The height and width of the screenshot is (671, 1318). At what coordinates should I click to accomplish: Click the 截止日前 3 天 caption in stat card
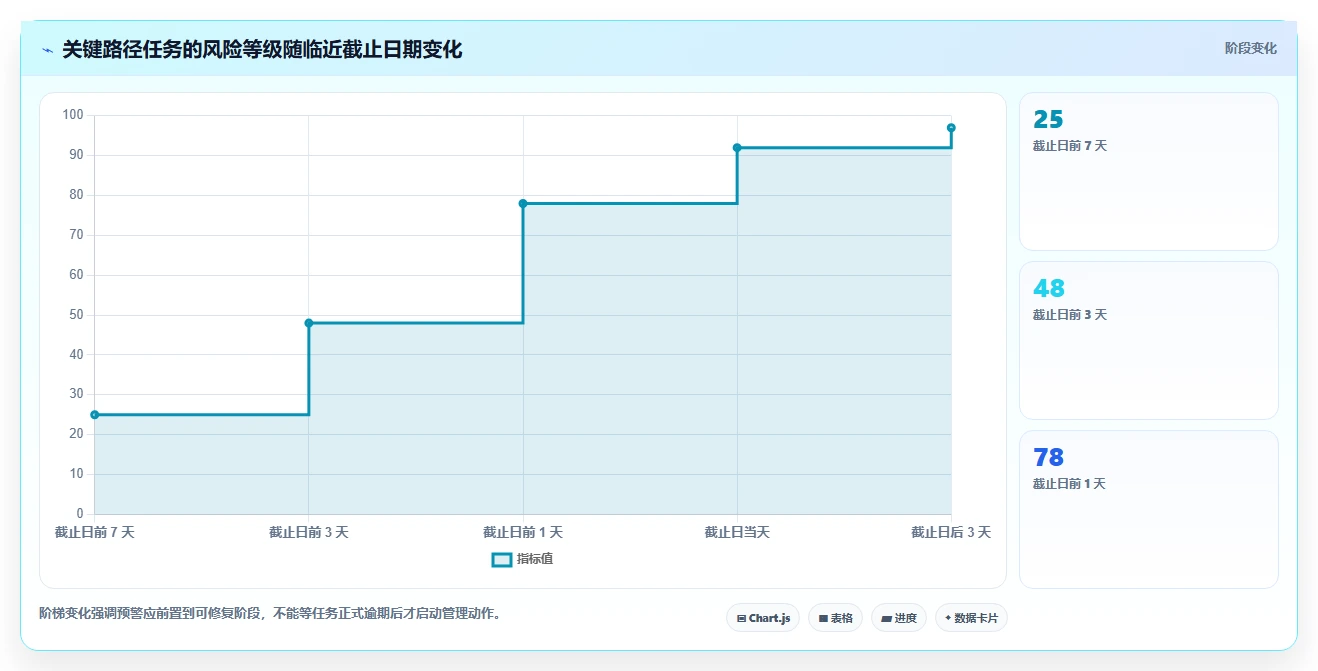[x=1070, y=315]
